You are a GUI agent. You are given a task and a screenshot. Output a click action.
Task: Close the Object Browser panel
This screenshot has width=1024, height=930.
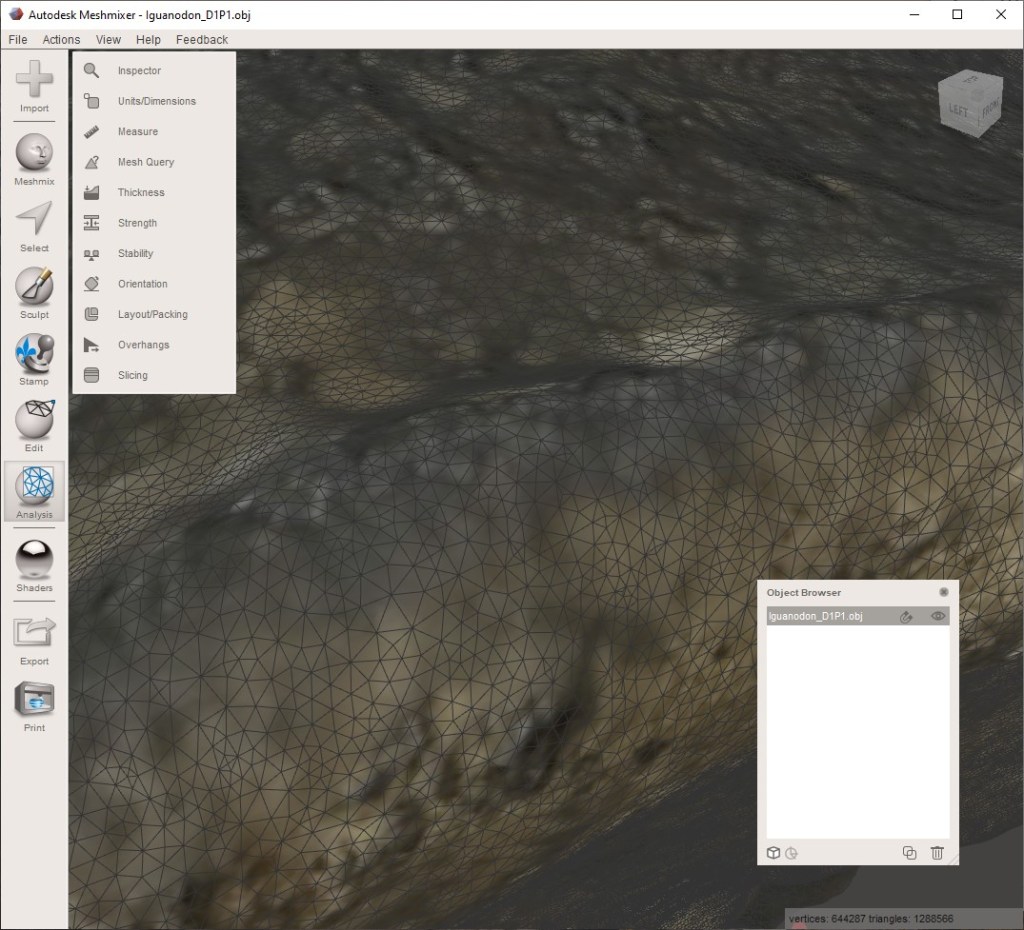(943, 592)
